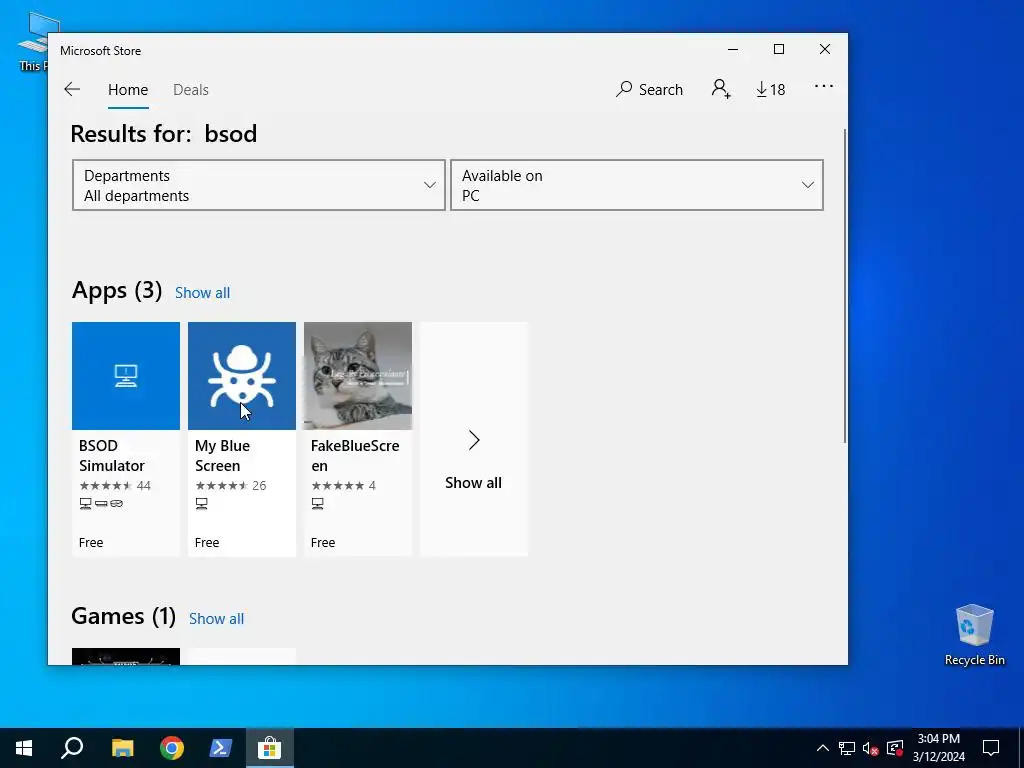Click the FakeBlueScreen star rating 4
Viewport: 1024px width, 768px height.
click(344, 485)
